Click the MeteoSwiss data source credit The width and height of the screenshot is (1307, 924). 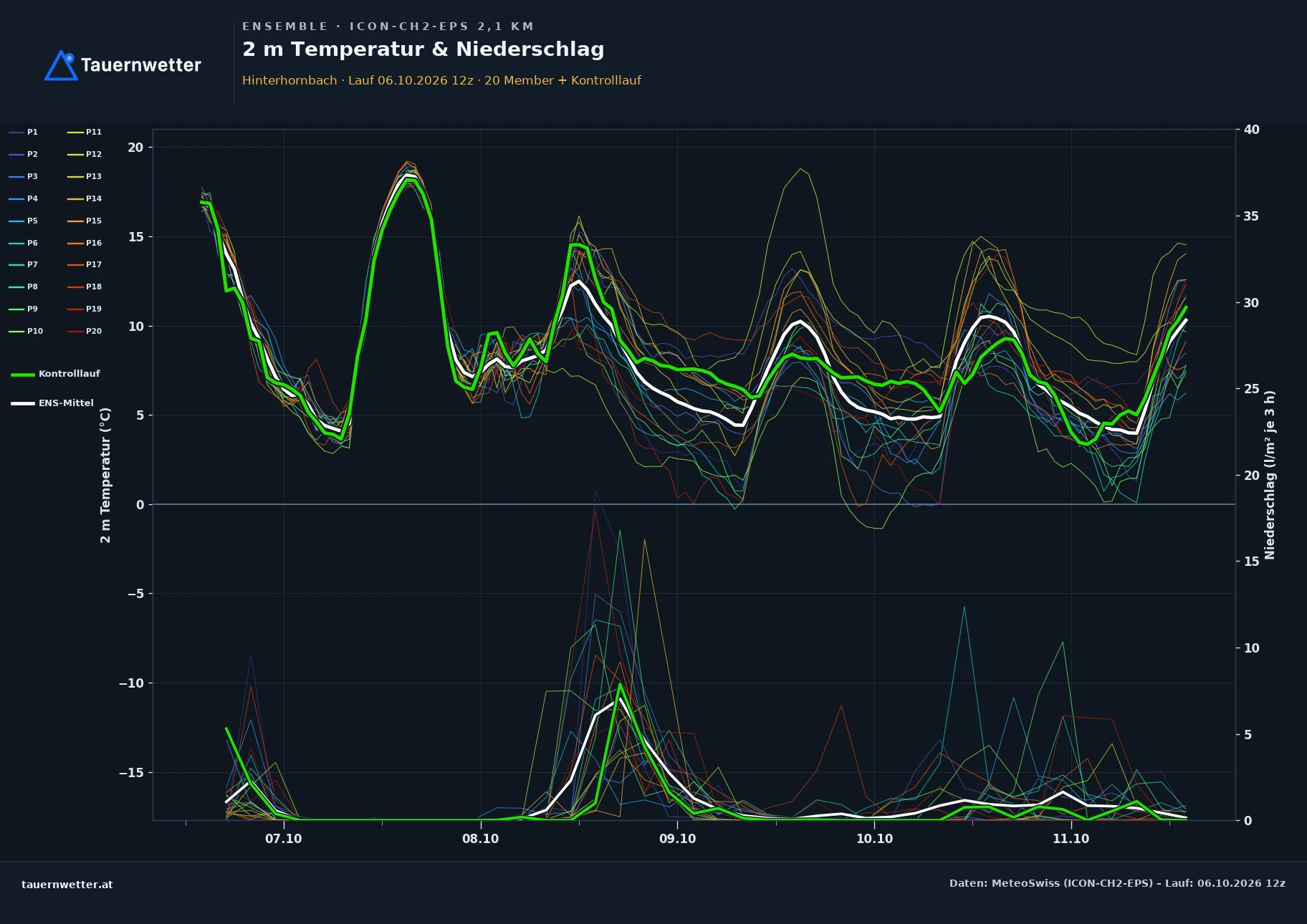click(1117, 883)
